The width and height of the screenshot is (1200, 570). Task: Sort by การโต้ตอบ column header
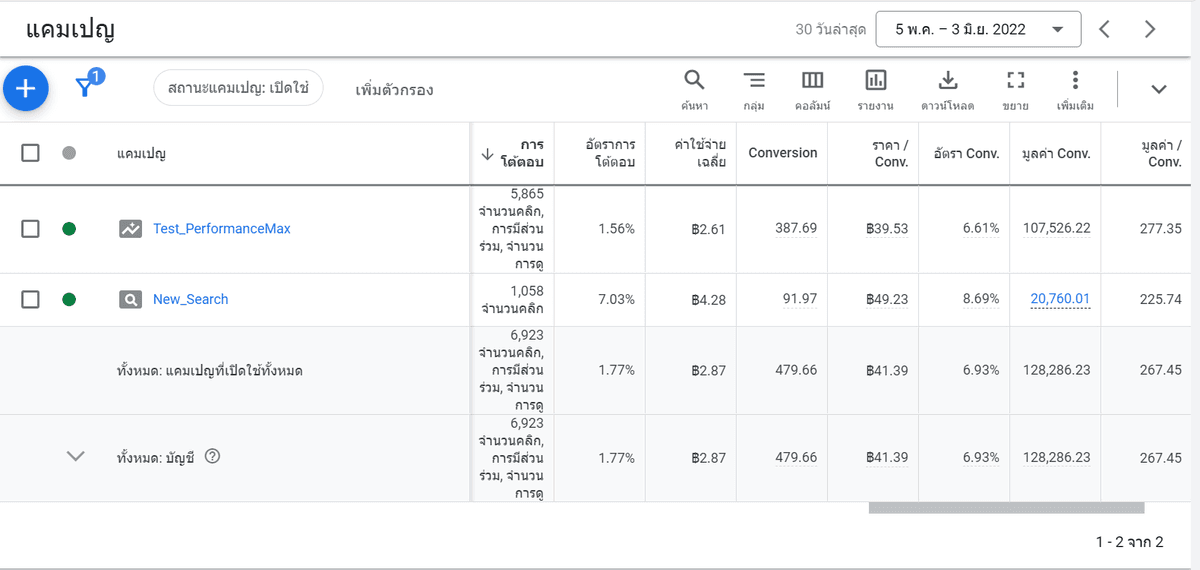[520, 153]
